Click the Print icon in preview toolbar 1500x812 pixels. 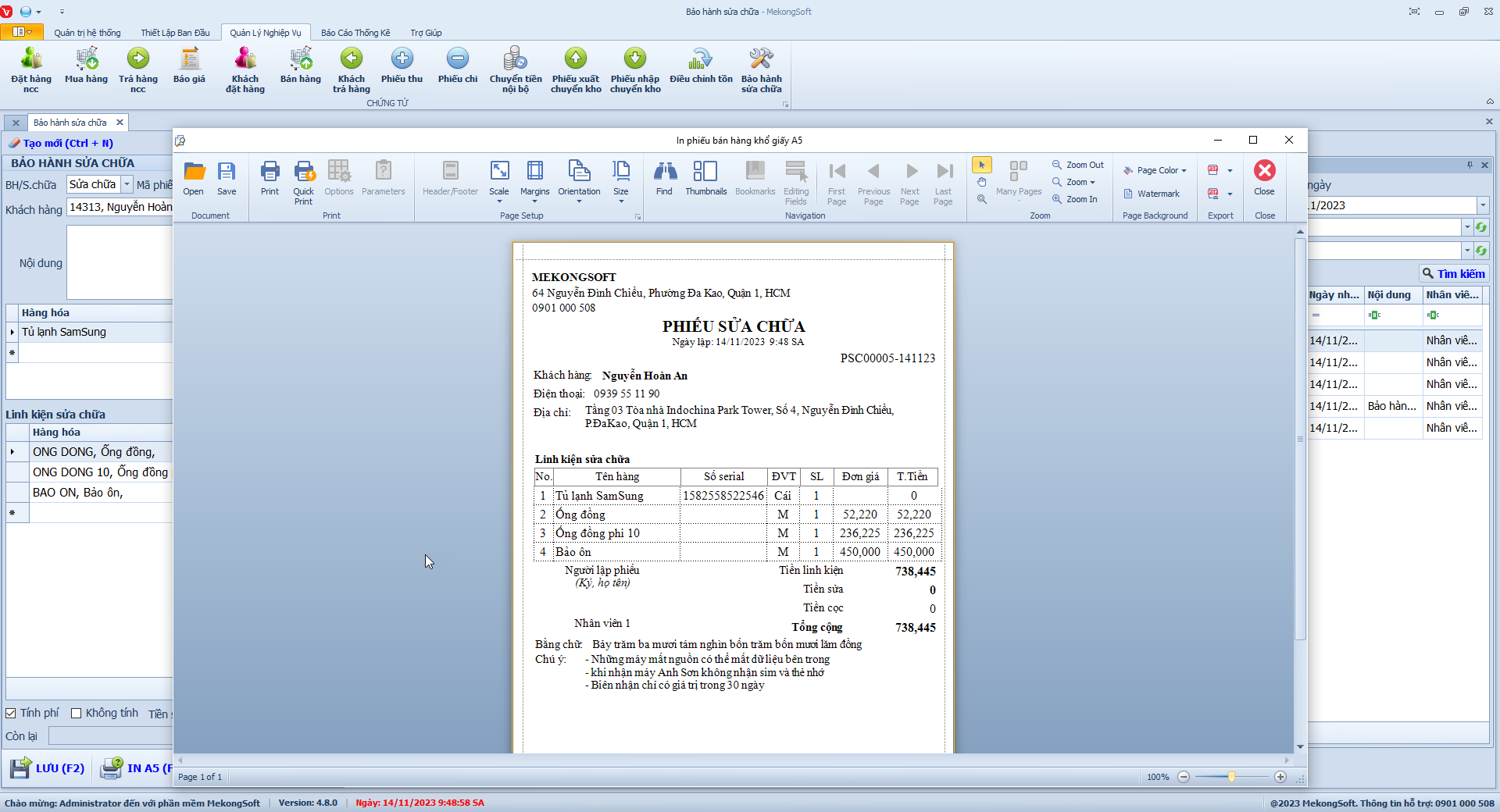click(x=270, y=178)
